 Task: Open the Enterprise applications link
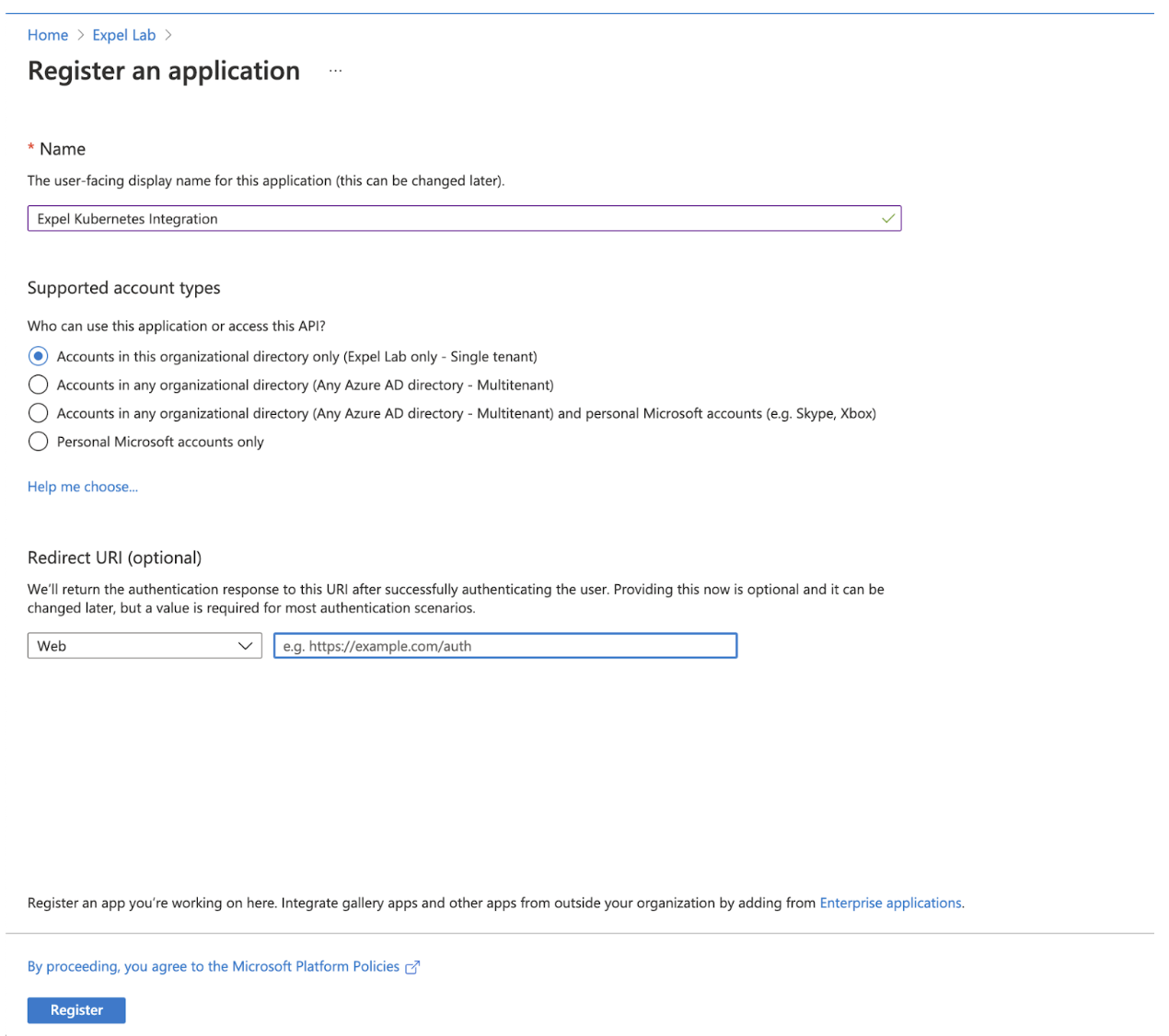click(x=891, y=904)
